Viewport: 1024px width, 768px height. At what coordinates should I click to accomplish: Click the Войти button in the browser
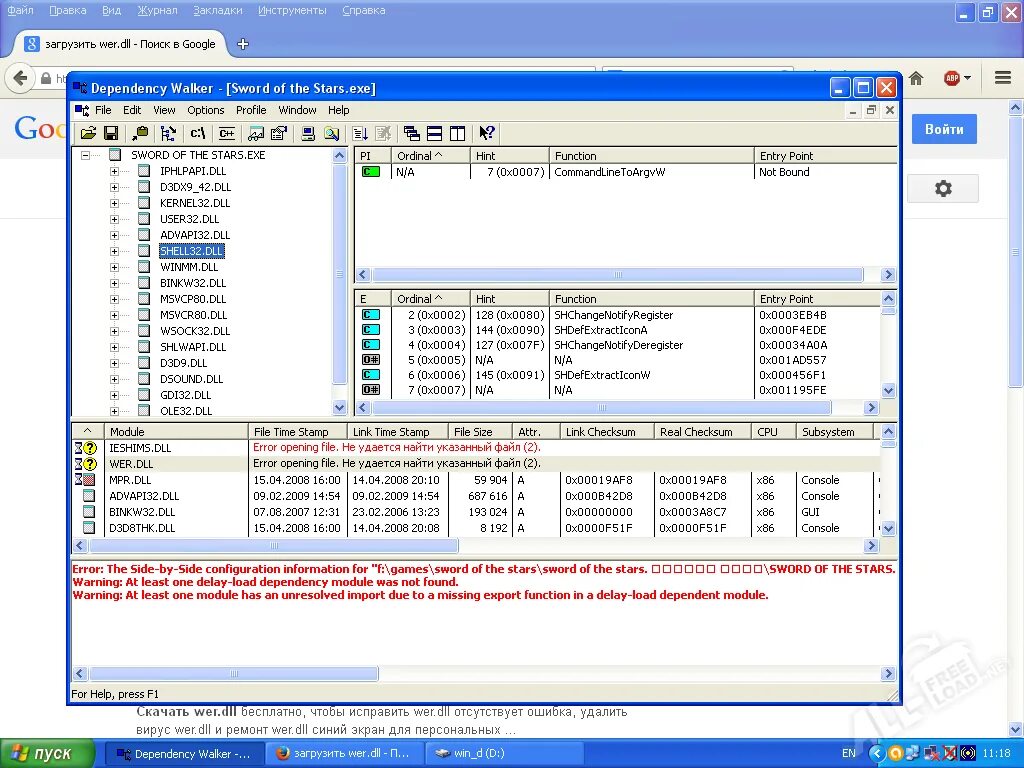coord(944,129)
